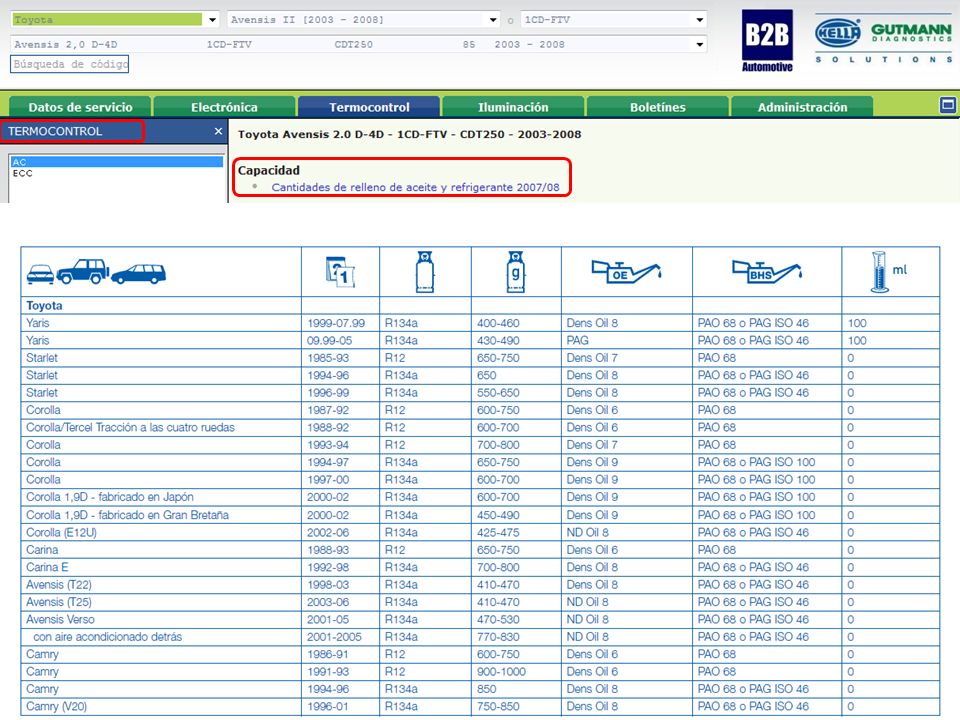Open the Toyota manufacturer dropdown

pyautogui.click(x=115, y=20)
